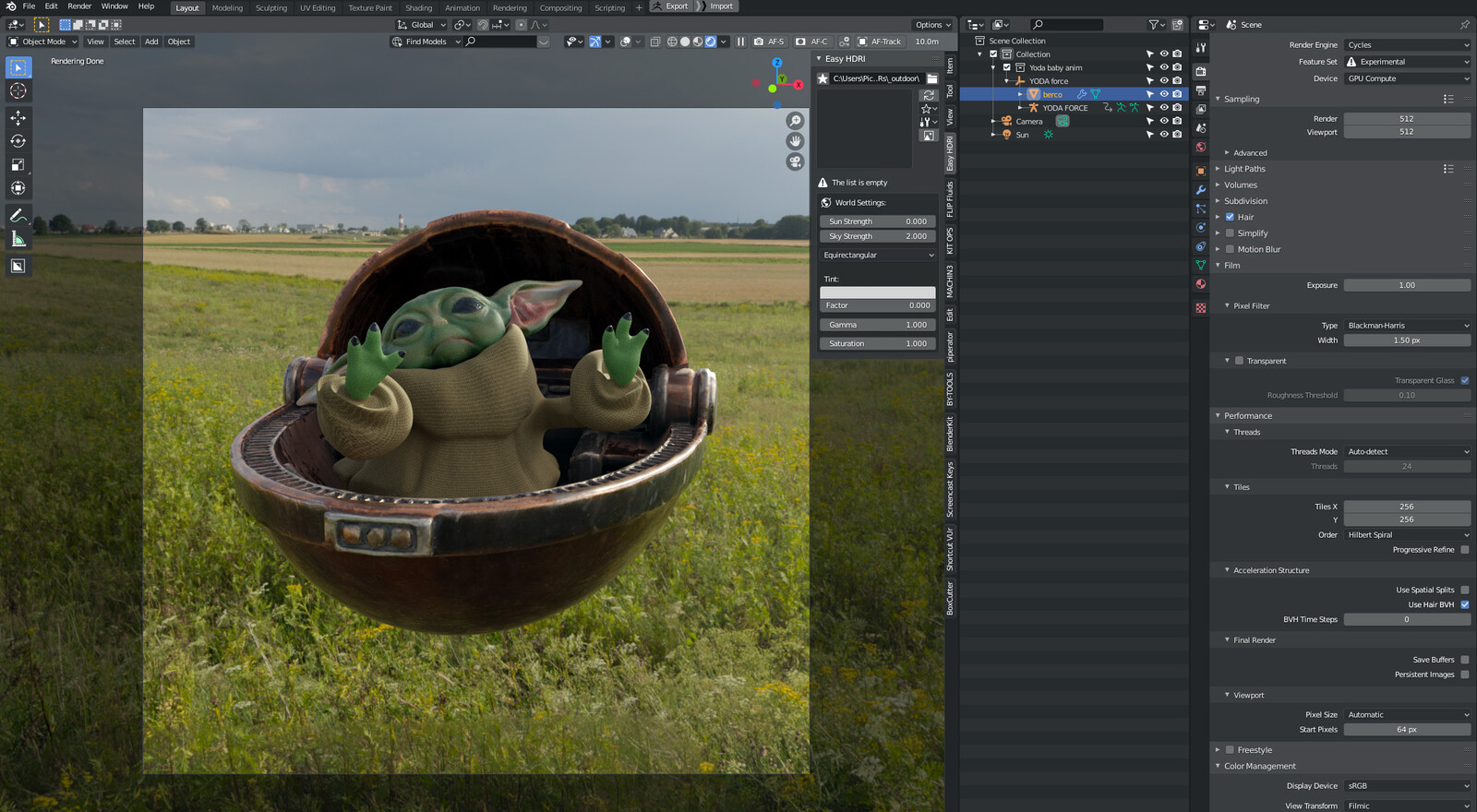Click the Export button in top bar

[671, 6]
